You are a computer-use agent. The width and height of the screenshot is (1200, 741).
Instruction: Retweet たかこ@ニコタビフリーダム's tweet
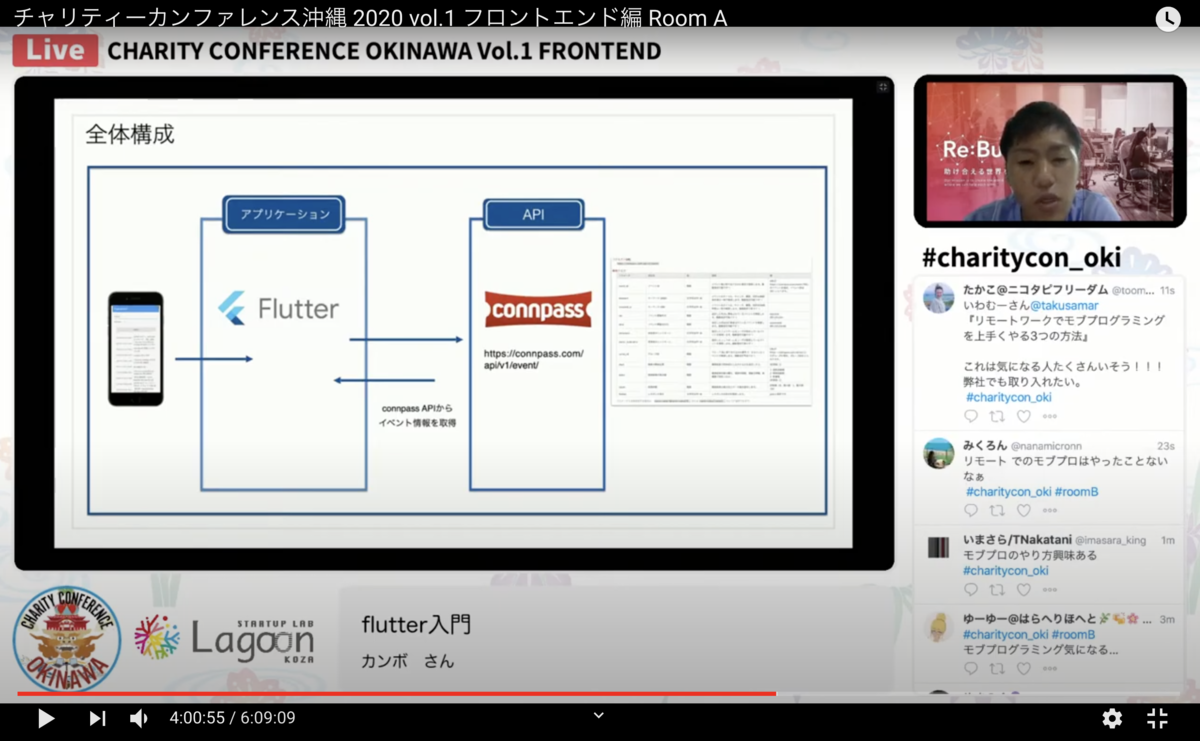coord(997,416)
